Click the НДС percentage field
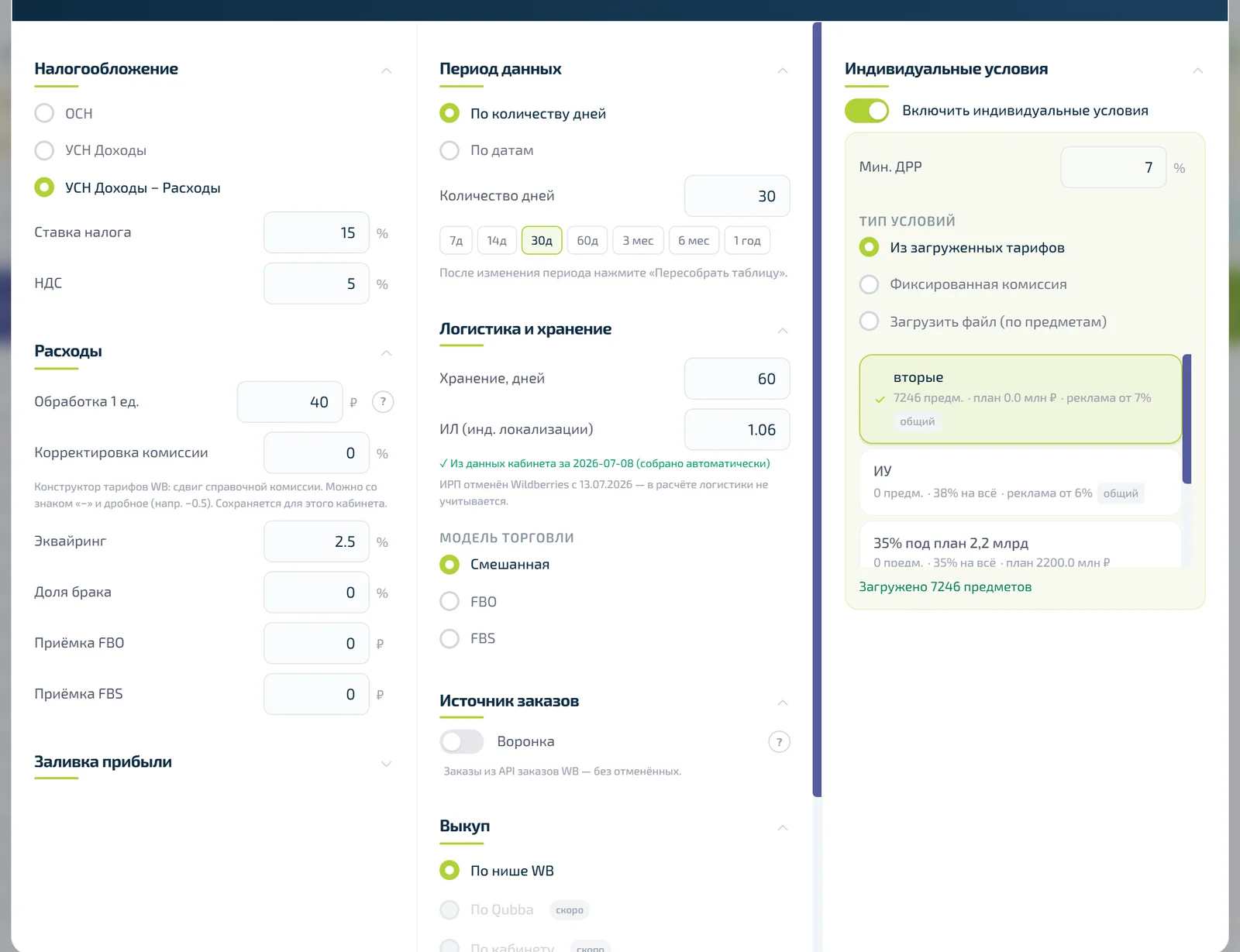The image size is (1240, 952). click(x=316, y=284)
